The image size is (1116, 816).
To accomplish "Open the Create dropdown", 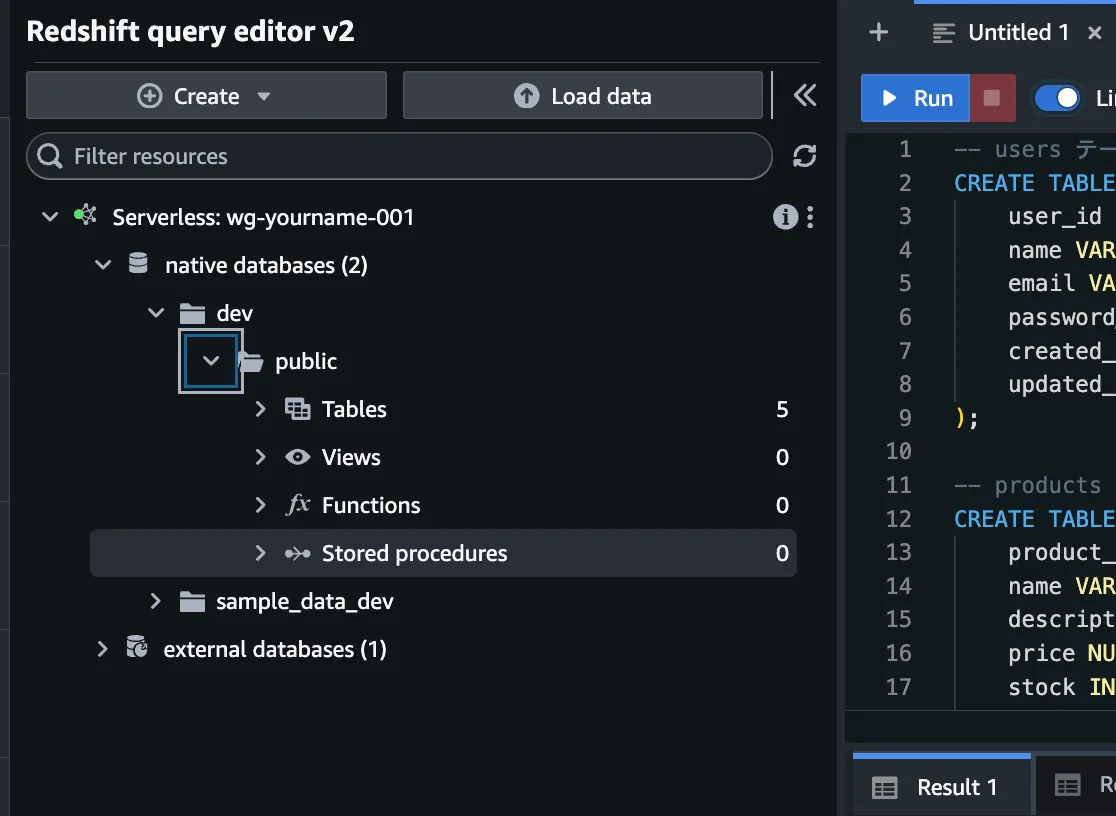I will 206,96.
